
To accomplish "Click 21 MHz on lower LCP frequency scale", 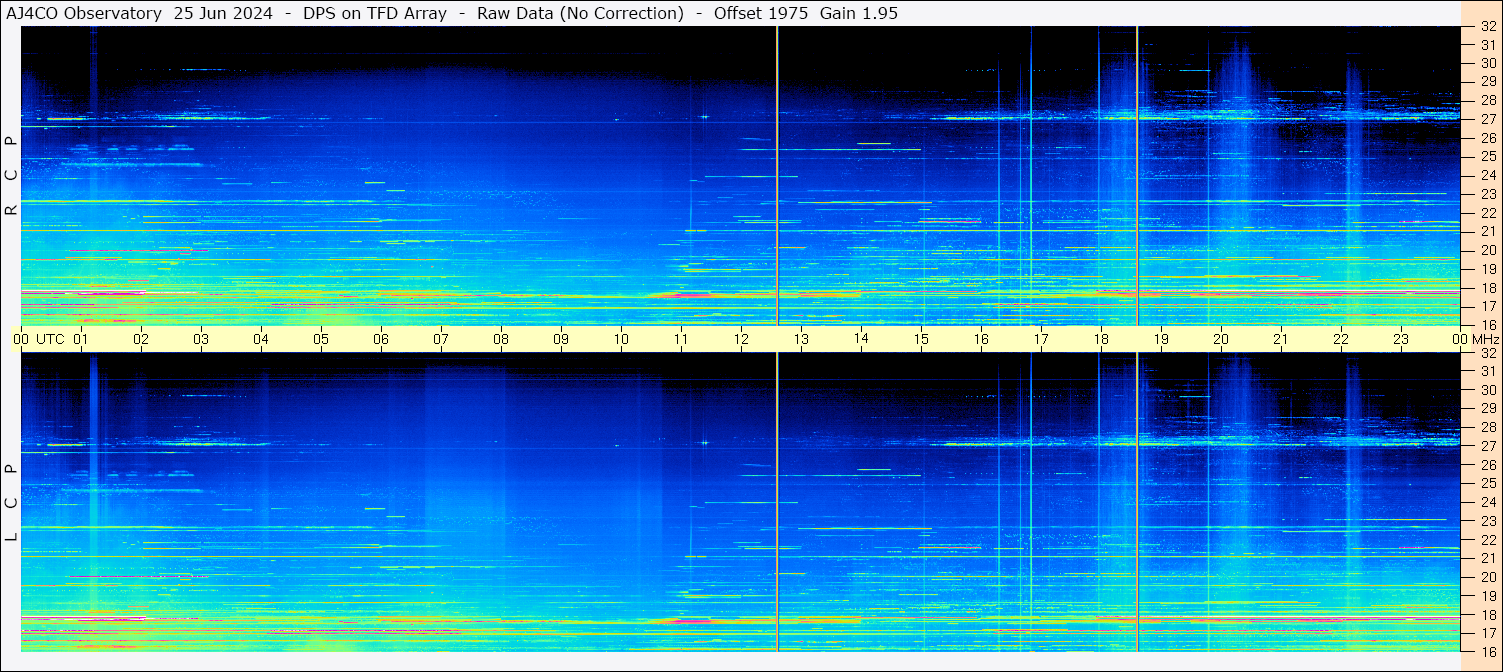I will click(1488, 558).
